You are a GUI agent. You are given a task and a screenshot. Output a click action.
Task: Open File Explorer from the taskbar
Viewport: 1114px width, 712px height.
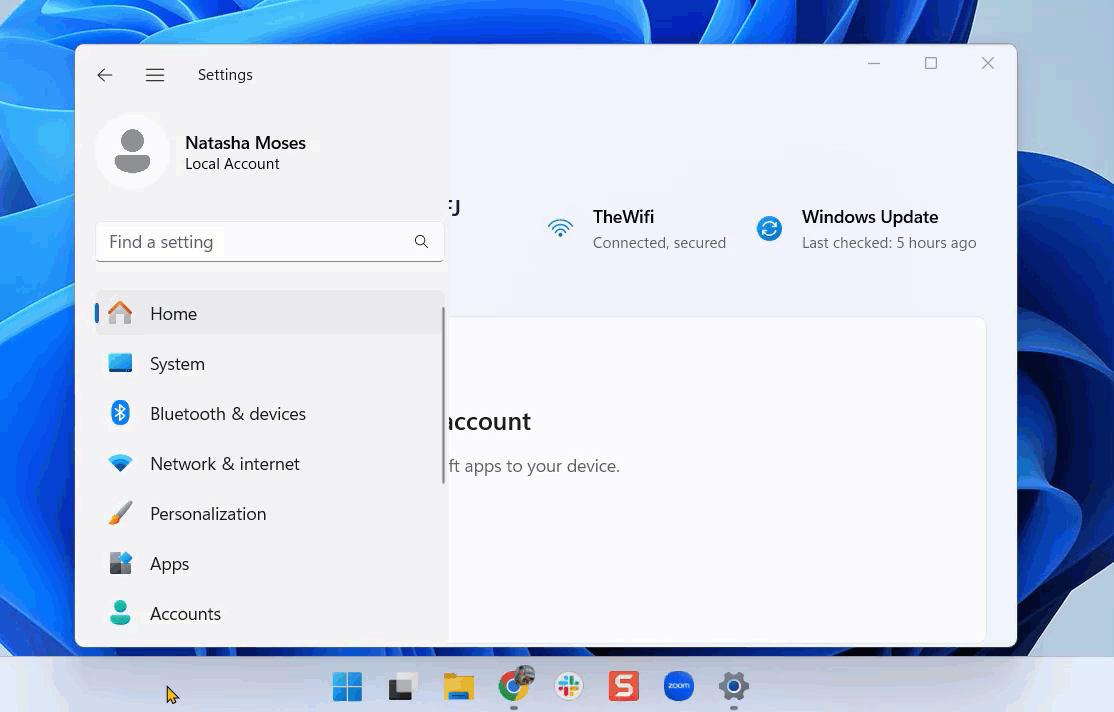pos(458,686)
